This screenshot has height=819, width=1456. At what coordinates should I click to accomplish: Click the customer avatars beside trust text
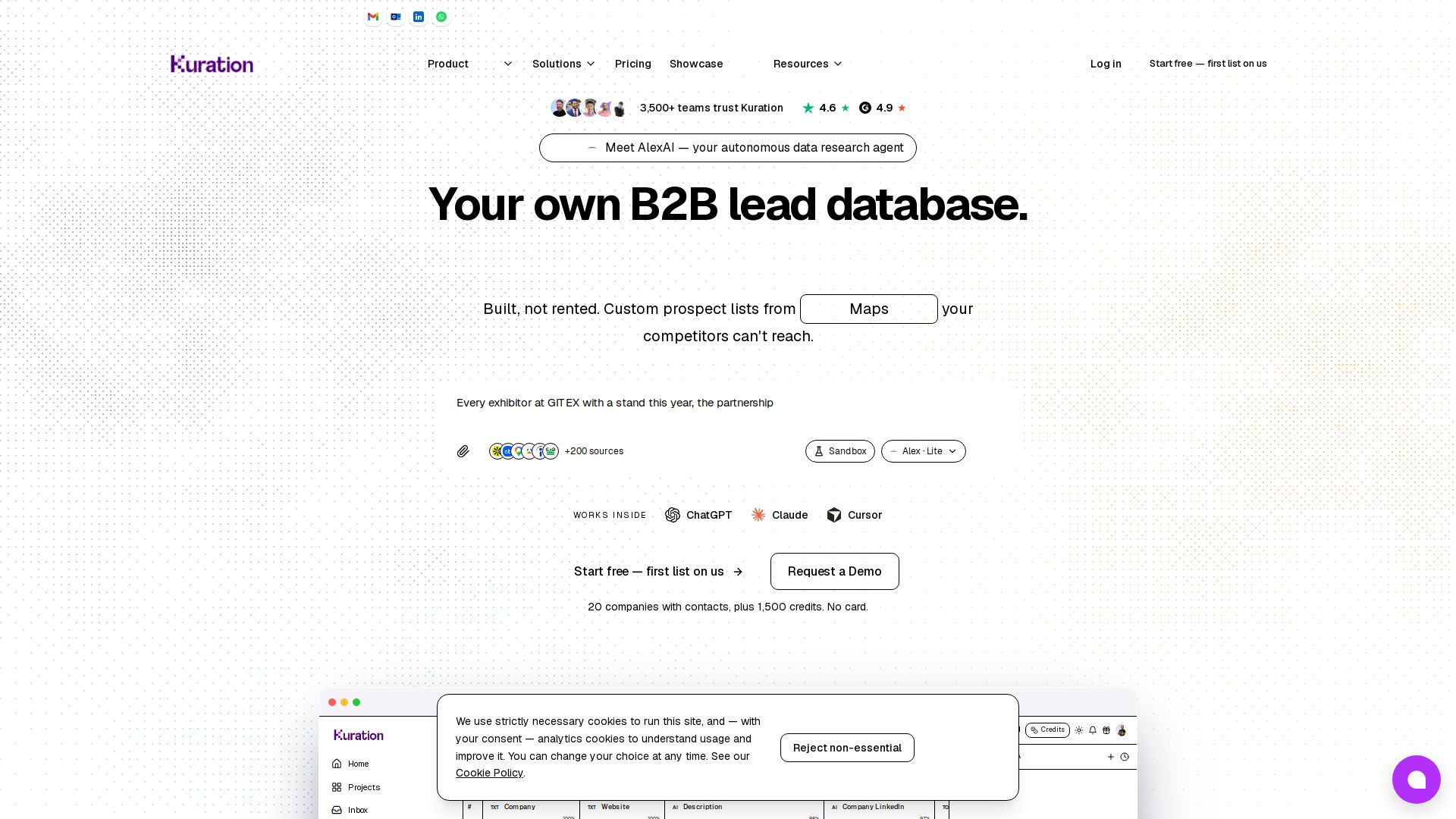tap(589, 108)
